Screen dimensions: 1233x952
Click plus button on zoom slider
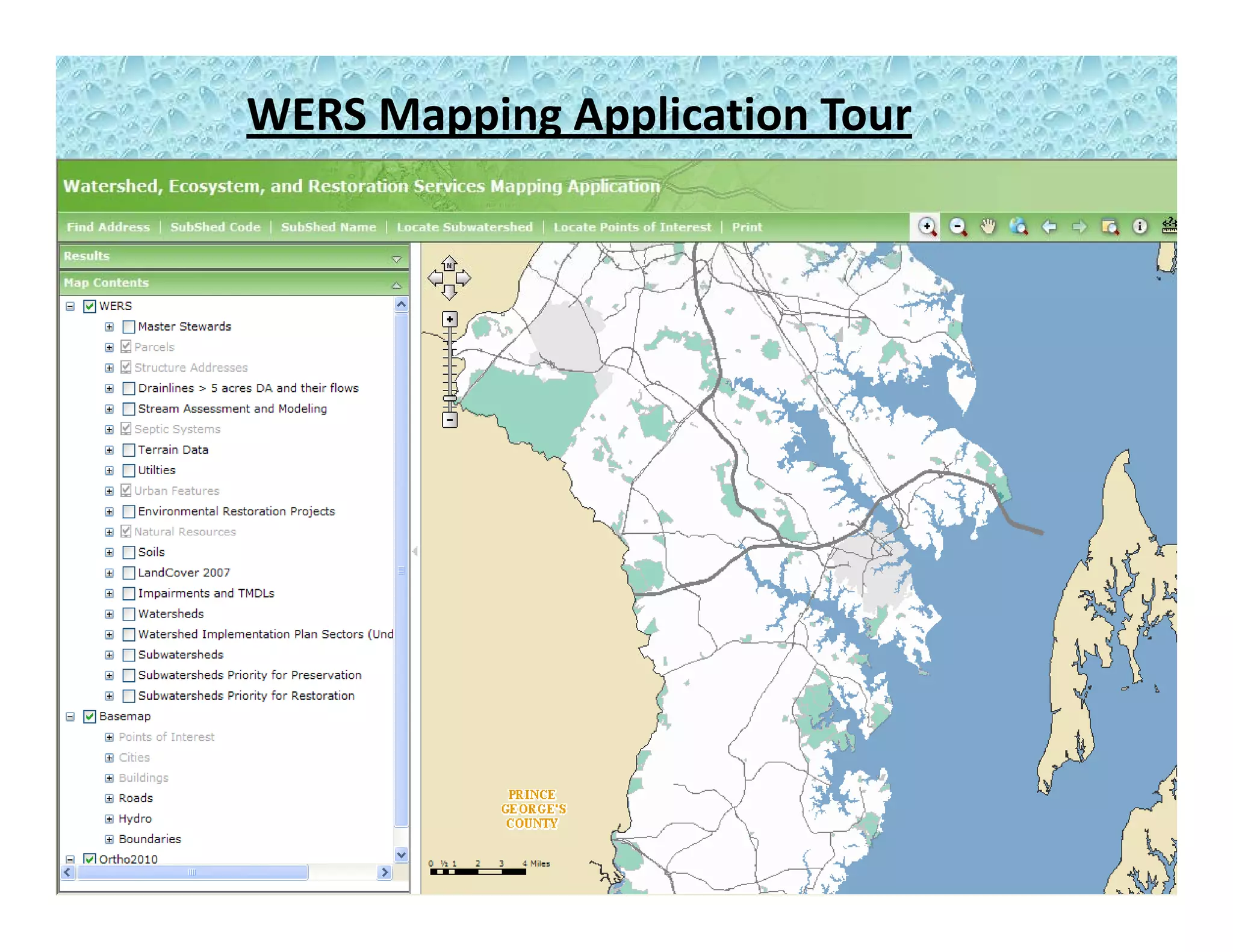pos(450,319)
